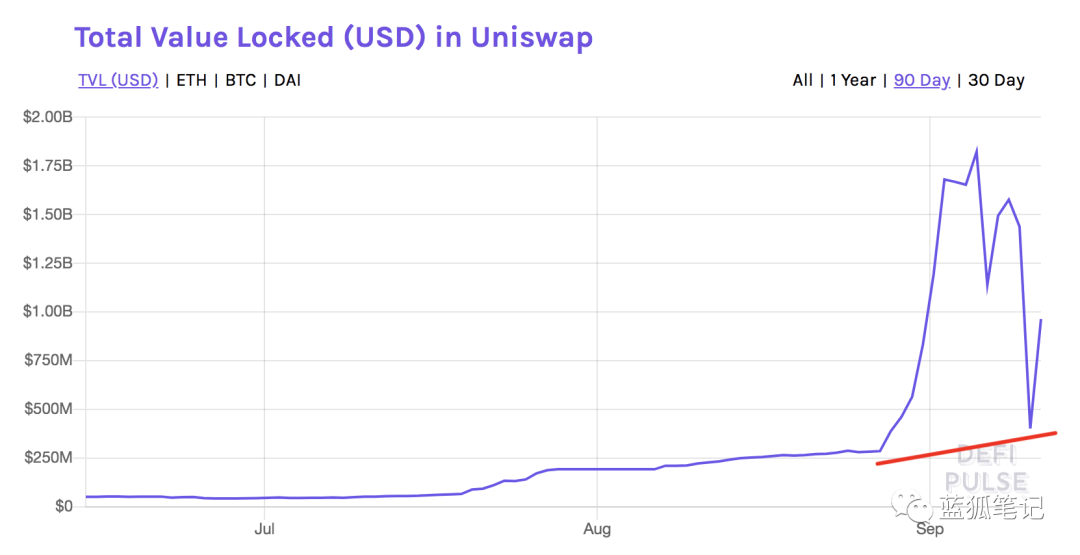Pick the 30 Day time range
Image resolution: width=1080 pixels, height=555 pixels.
(x=996, y=80)
